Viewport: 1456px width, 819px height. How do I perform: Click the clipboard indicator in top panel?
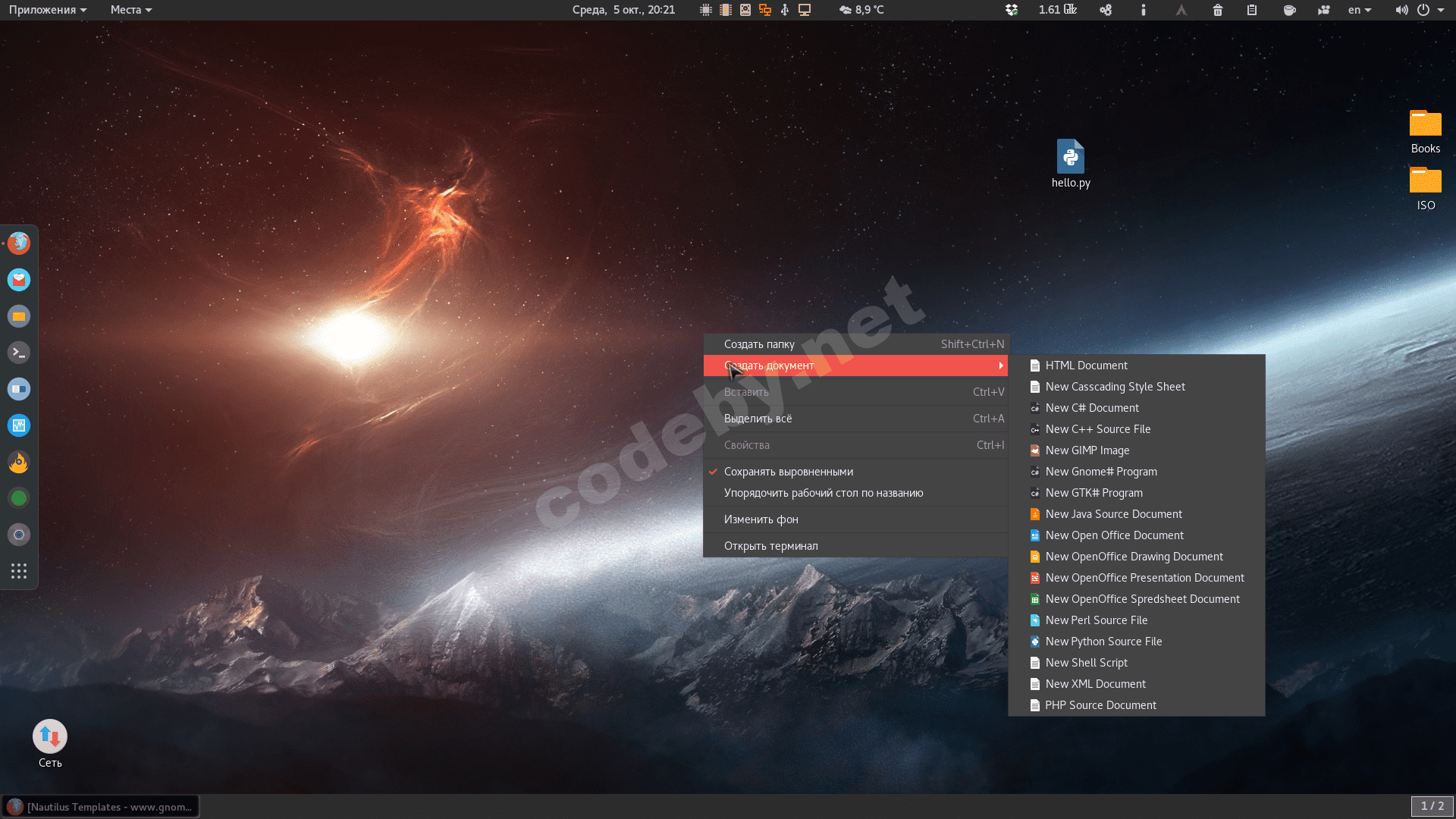pyautogui.click(x=1252, y=10)
